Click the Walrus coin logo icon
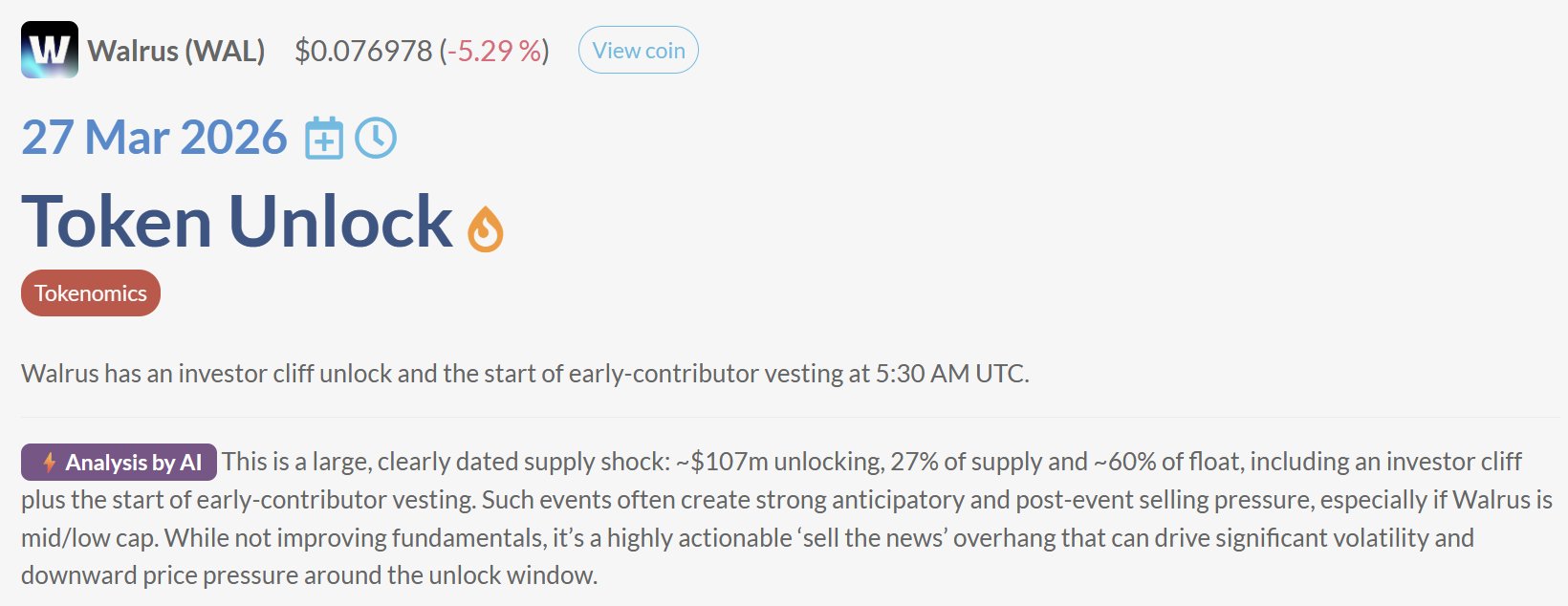1568x606 pixels. [x=50, y=50]
